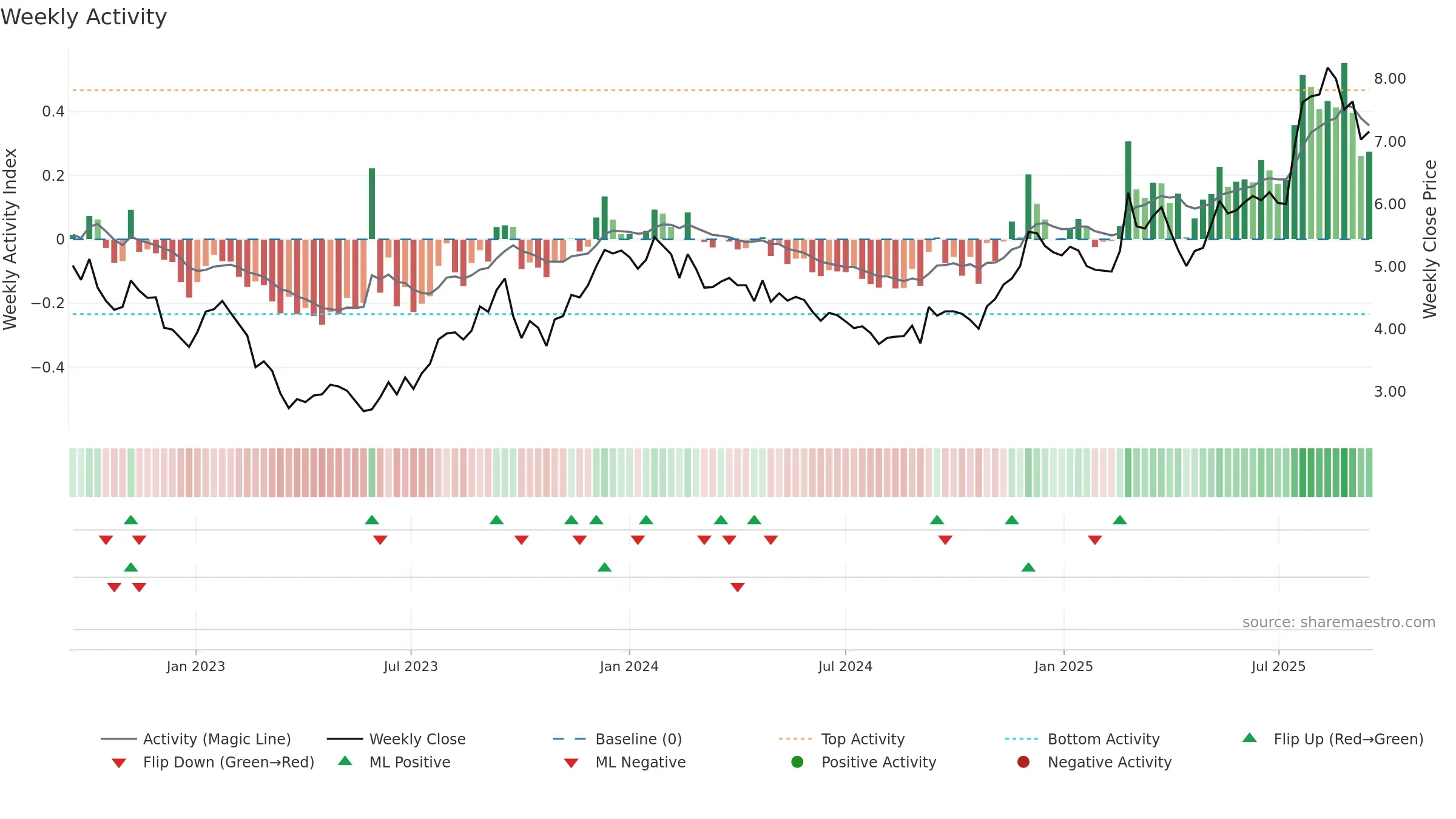1456x819 pixels.
Task: Click the source: sharemaestro.com text
Action: point(1339,622)
